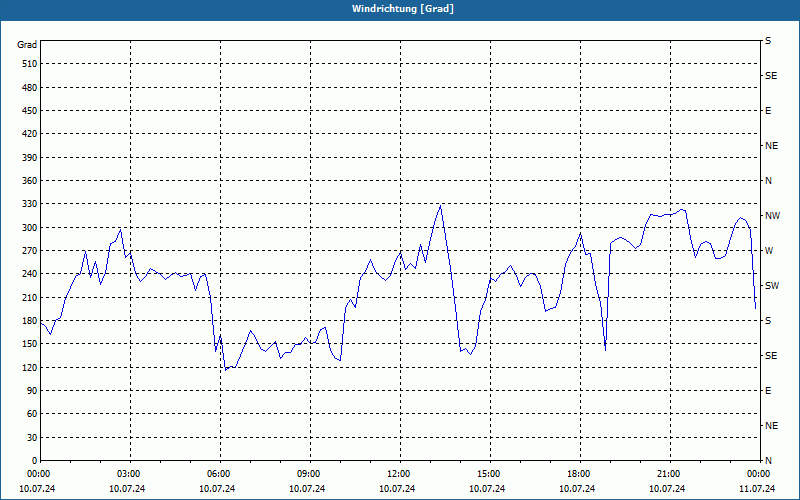The height and width of the screenshot is (500, 800).
Task: Select the 90 value on the y-axis
Action: [32, 390]
